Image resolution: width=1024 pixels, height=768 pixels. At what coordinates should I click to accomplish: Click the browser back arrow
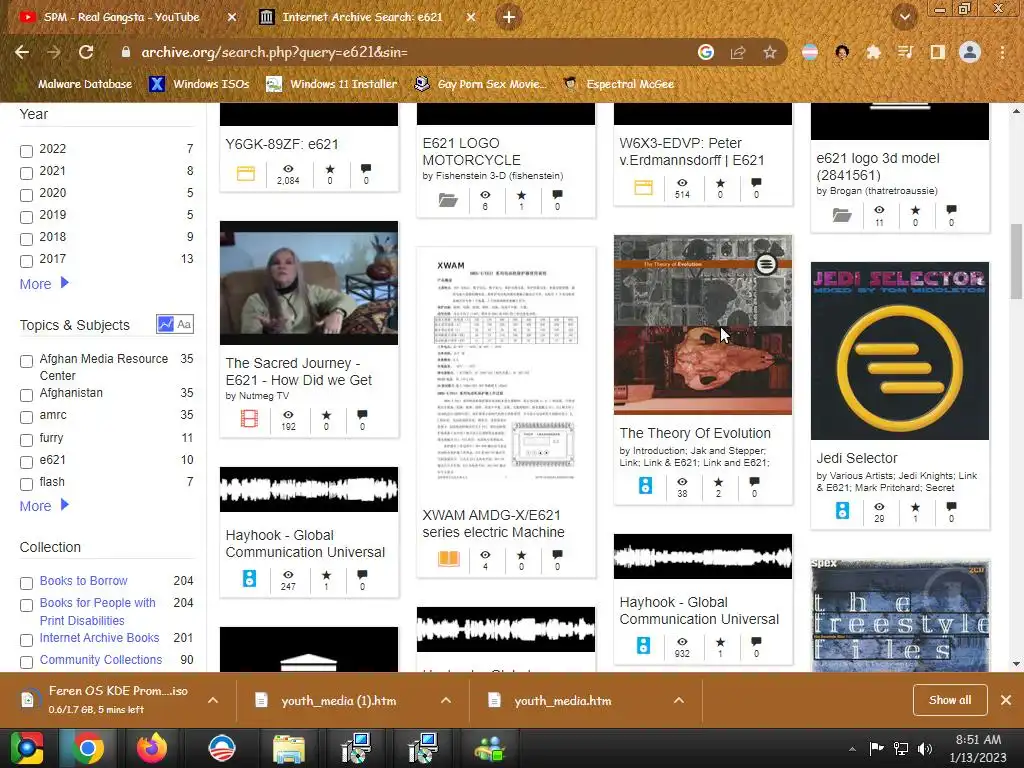coord(22,52)
